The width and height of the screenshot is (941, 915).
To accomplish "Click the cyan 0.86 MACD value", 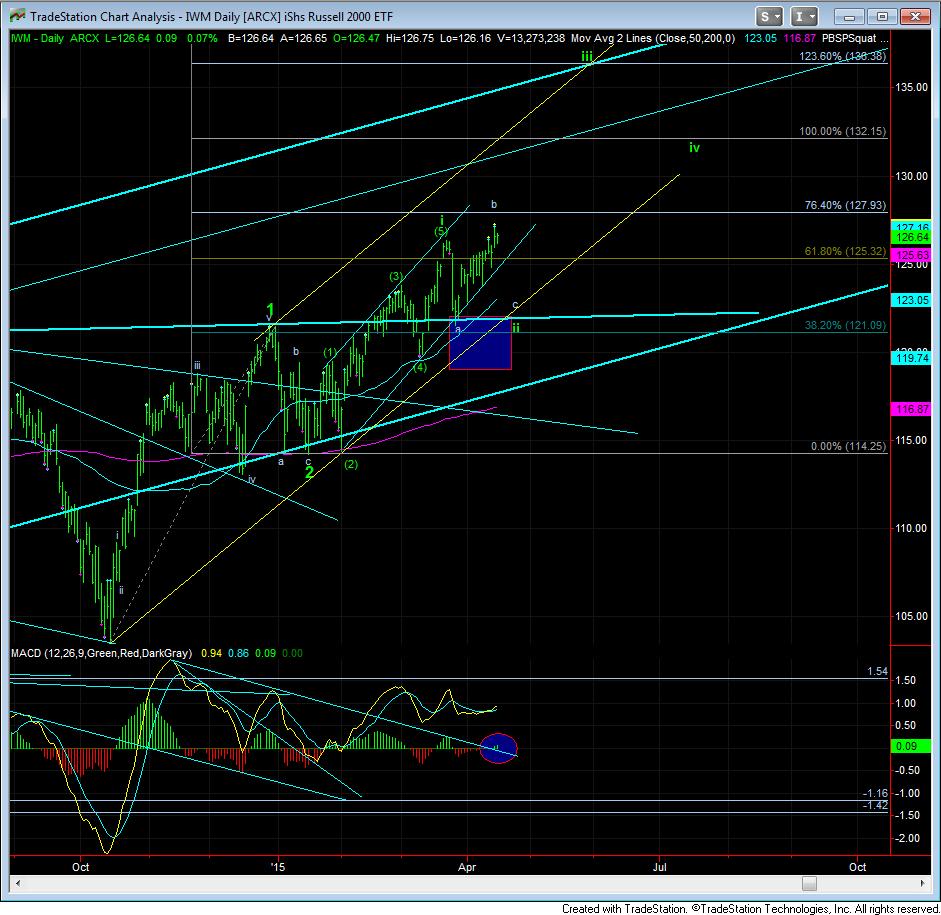I will click(238, 653).
